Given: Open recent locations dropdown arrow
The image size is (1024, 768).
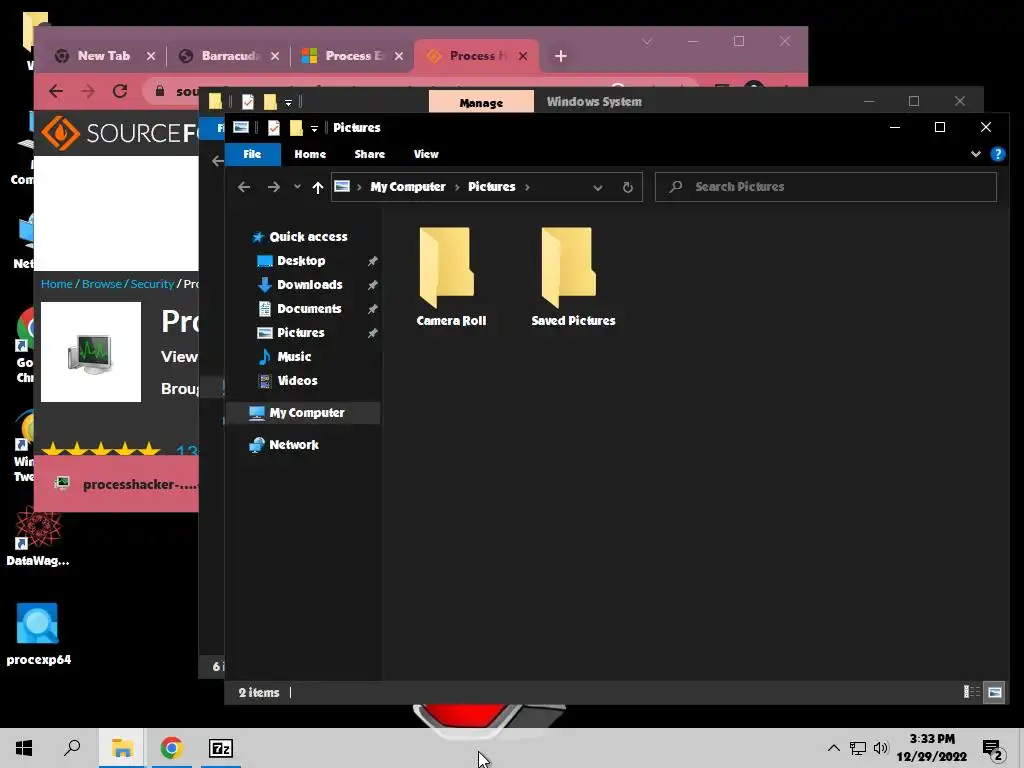Looking at the screenshot, I should [x=297, y=187].
